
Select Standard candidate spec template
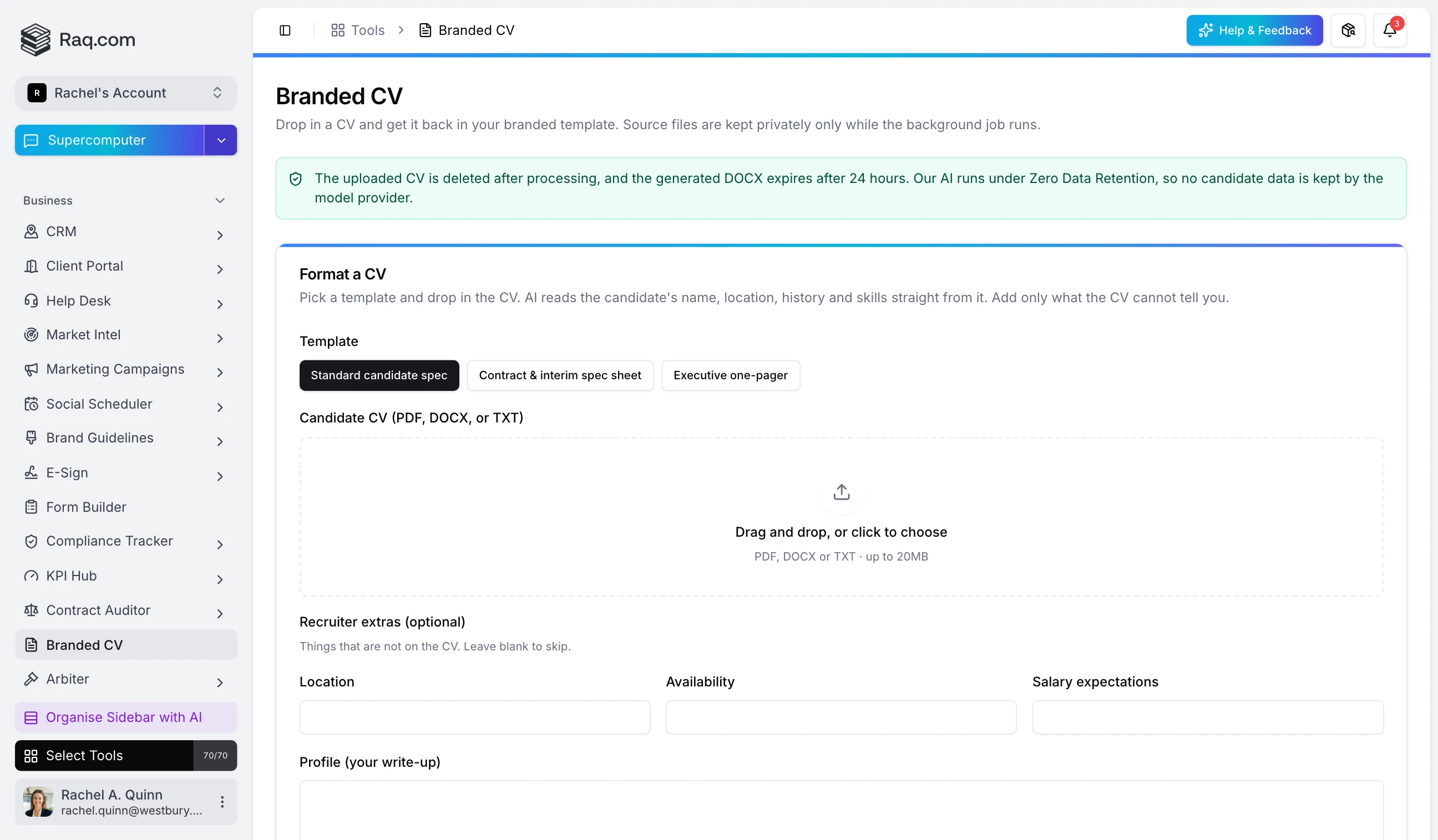click(379, 375)
